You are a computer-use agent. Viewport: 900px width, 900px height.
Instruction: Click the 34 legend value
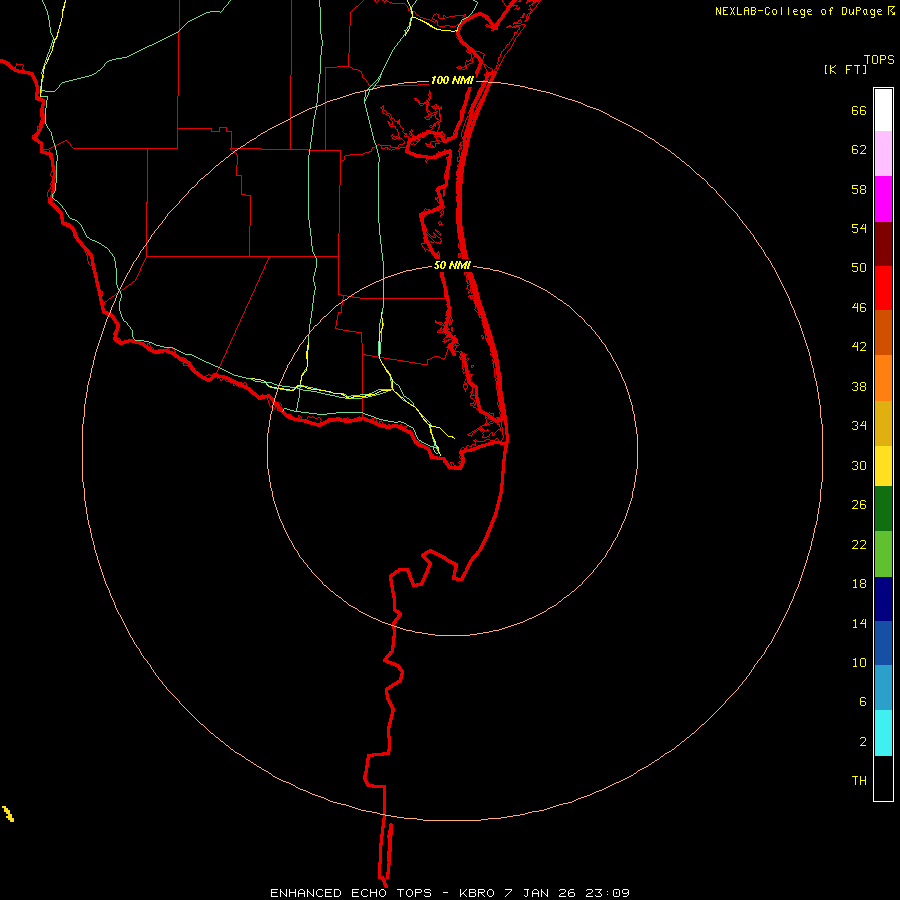click(x=859, y=426)
